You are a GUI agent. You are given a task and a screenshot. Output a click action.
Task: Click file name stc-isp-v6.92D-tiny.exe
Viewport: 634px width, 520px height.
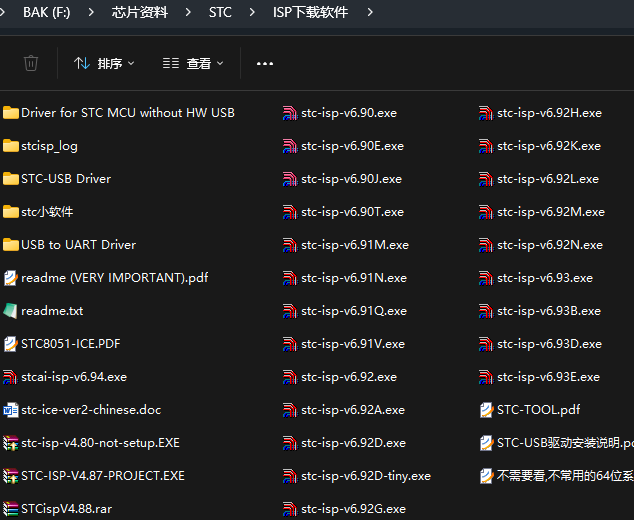tap(366, 476)
